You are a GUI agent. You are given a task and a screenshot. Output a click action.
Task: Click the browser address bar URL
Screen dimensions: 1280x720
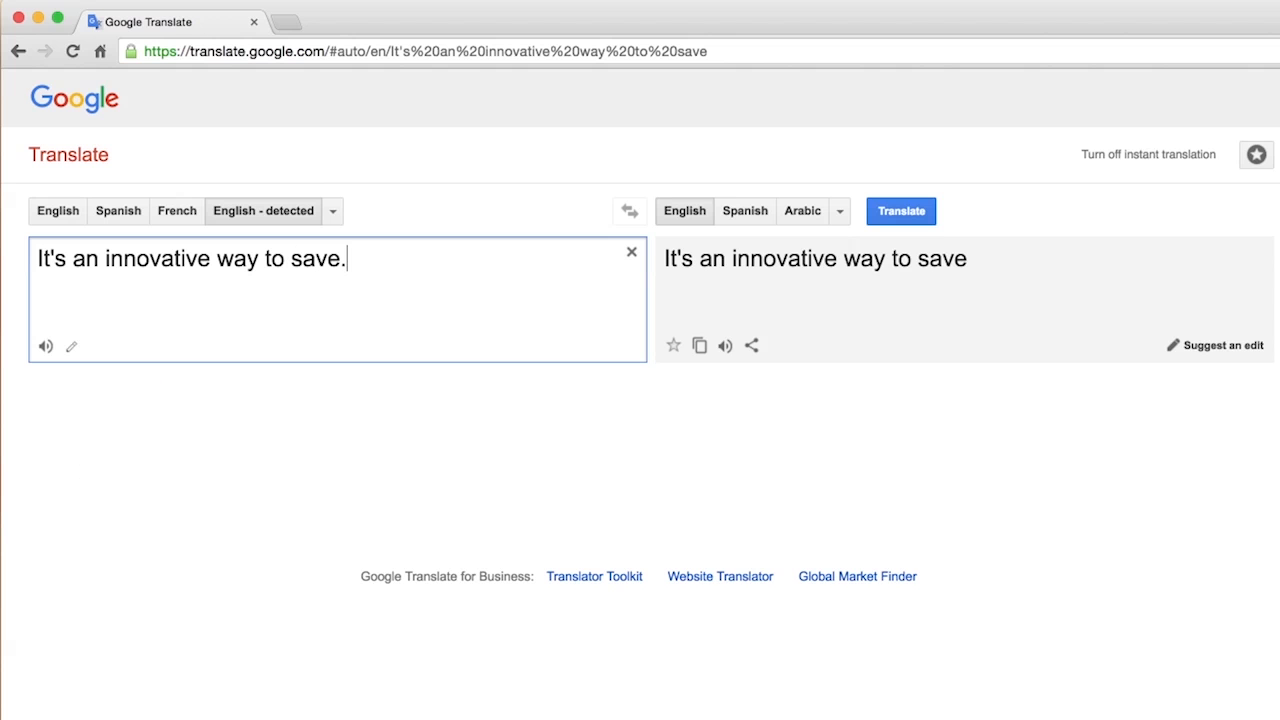425,51
